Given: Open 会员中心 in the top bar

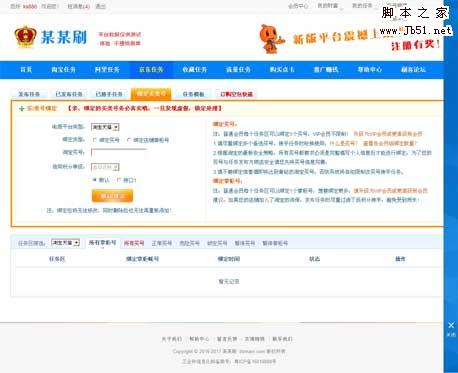Looking at the screenshot, I should click(298, 6).
